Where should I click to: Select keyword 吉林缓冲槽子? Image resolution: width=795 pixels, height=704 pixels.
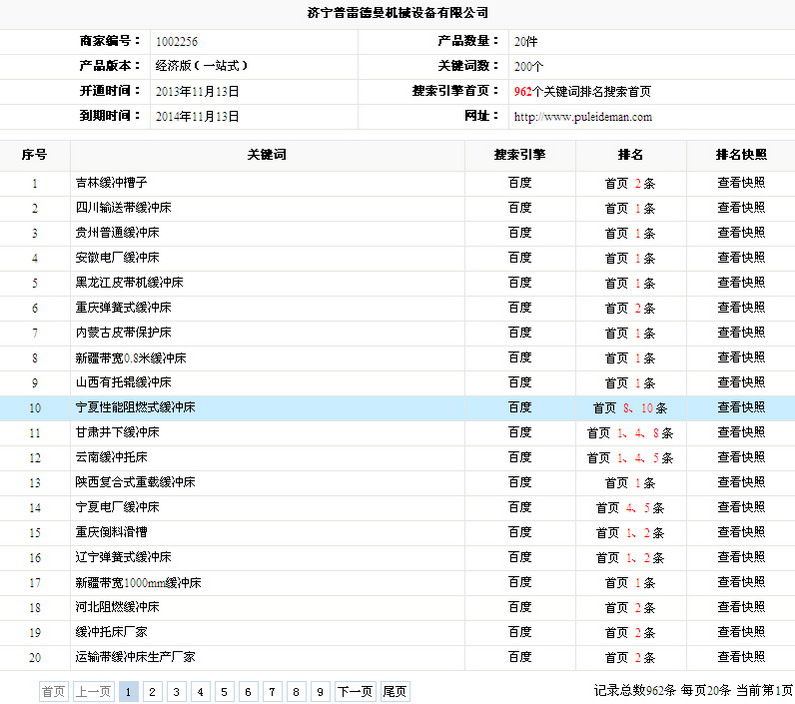tap(112, 183)
